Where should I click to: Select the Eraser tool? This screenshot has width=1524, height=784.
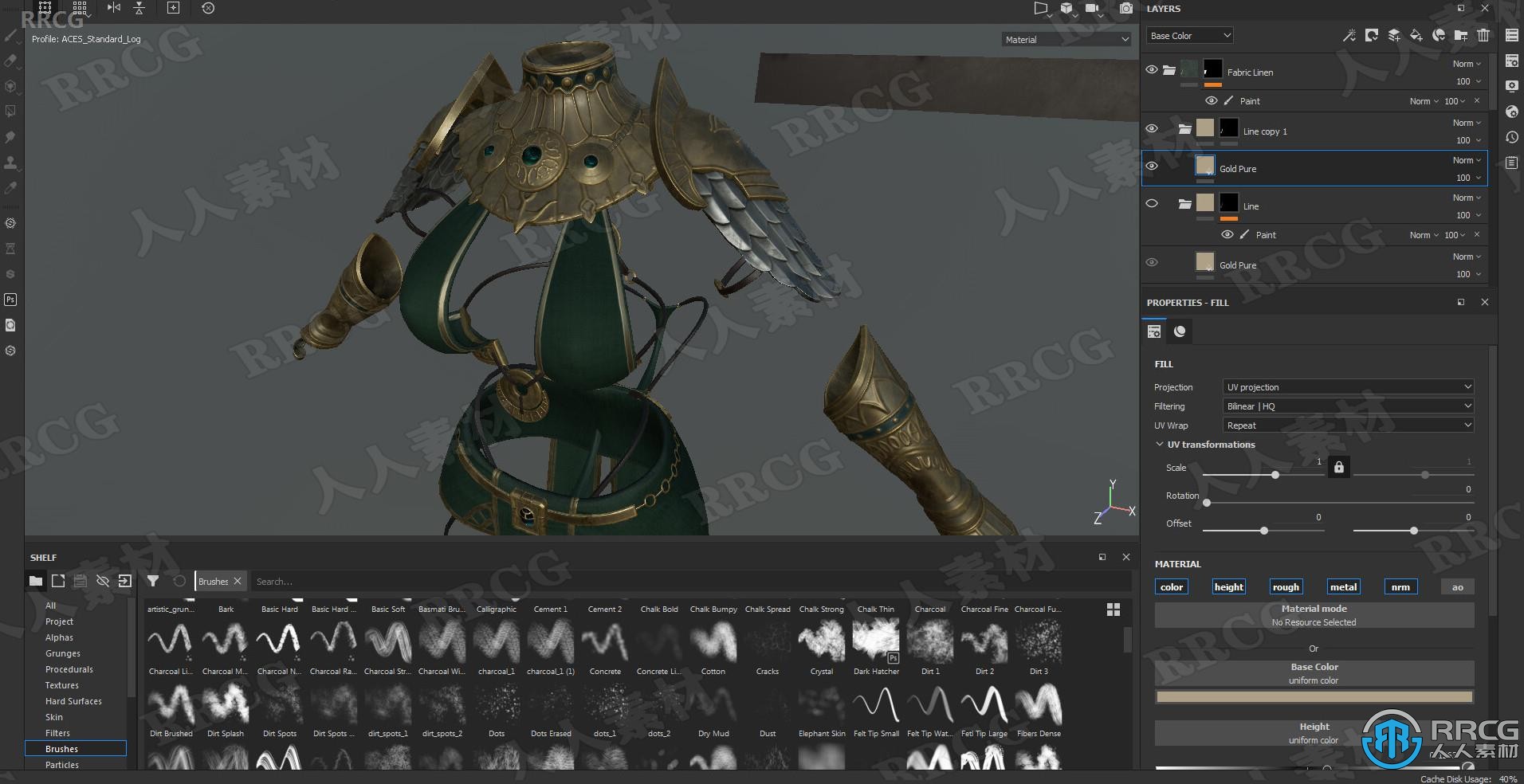[x=10, y=61]
